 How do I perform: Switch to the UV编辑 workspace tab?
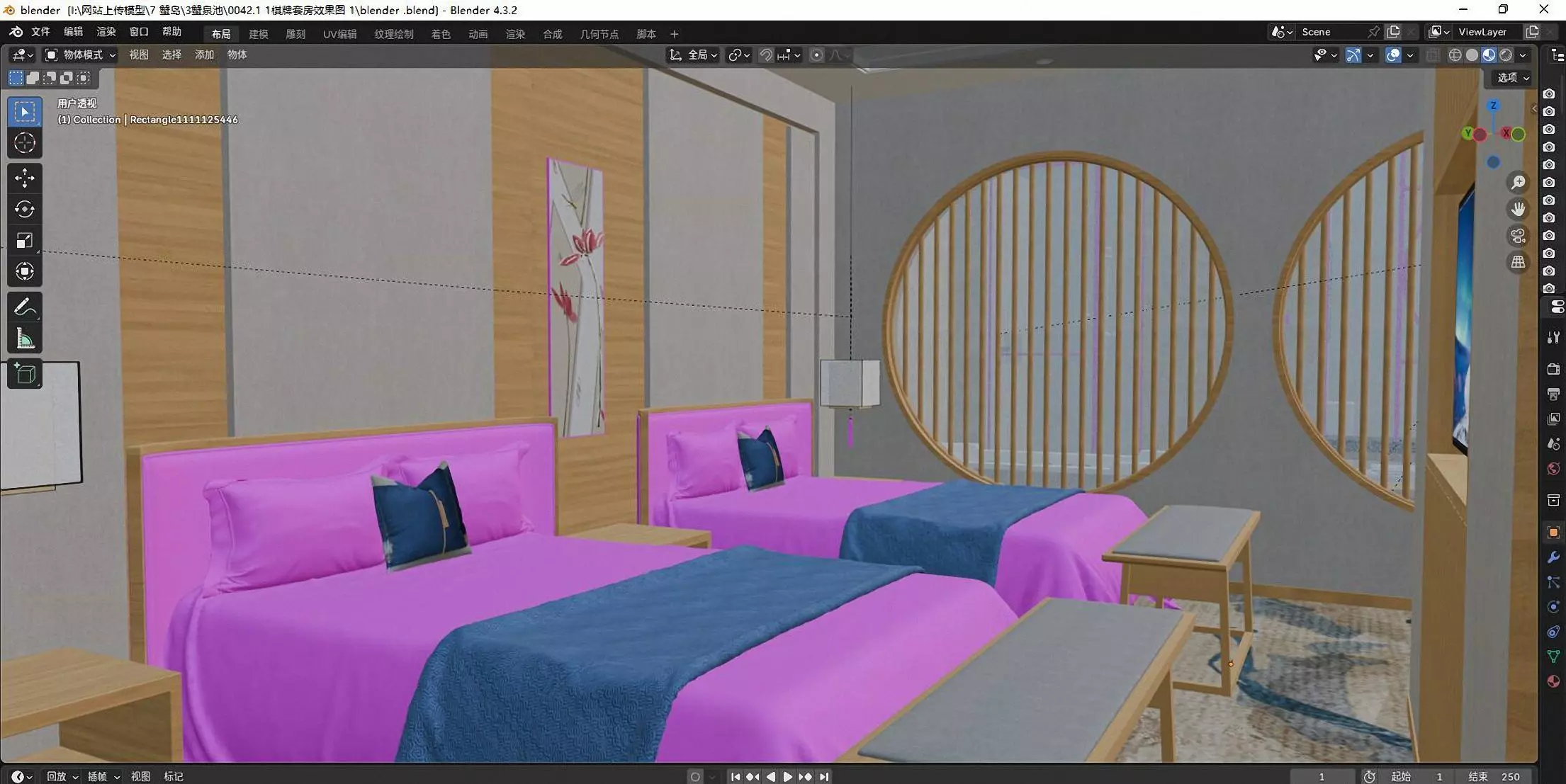[339, 34]
